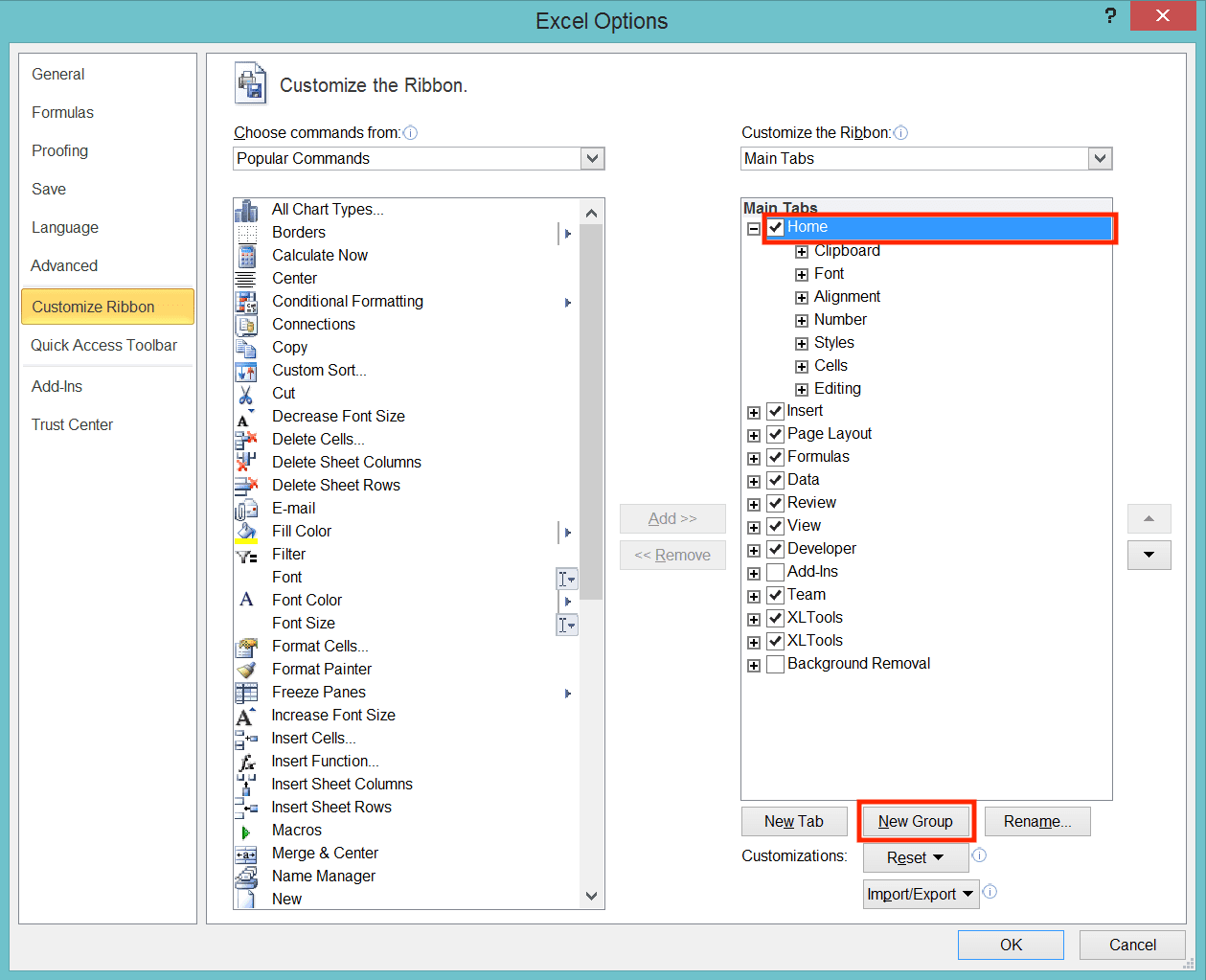Click the Custom Sort icon
Viewport: 1206px width, 980px height.
pos(246,371)
